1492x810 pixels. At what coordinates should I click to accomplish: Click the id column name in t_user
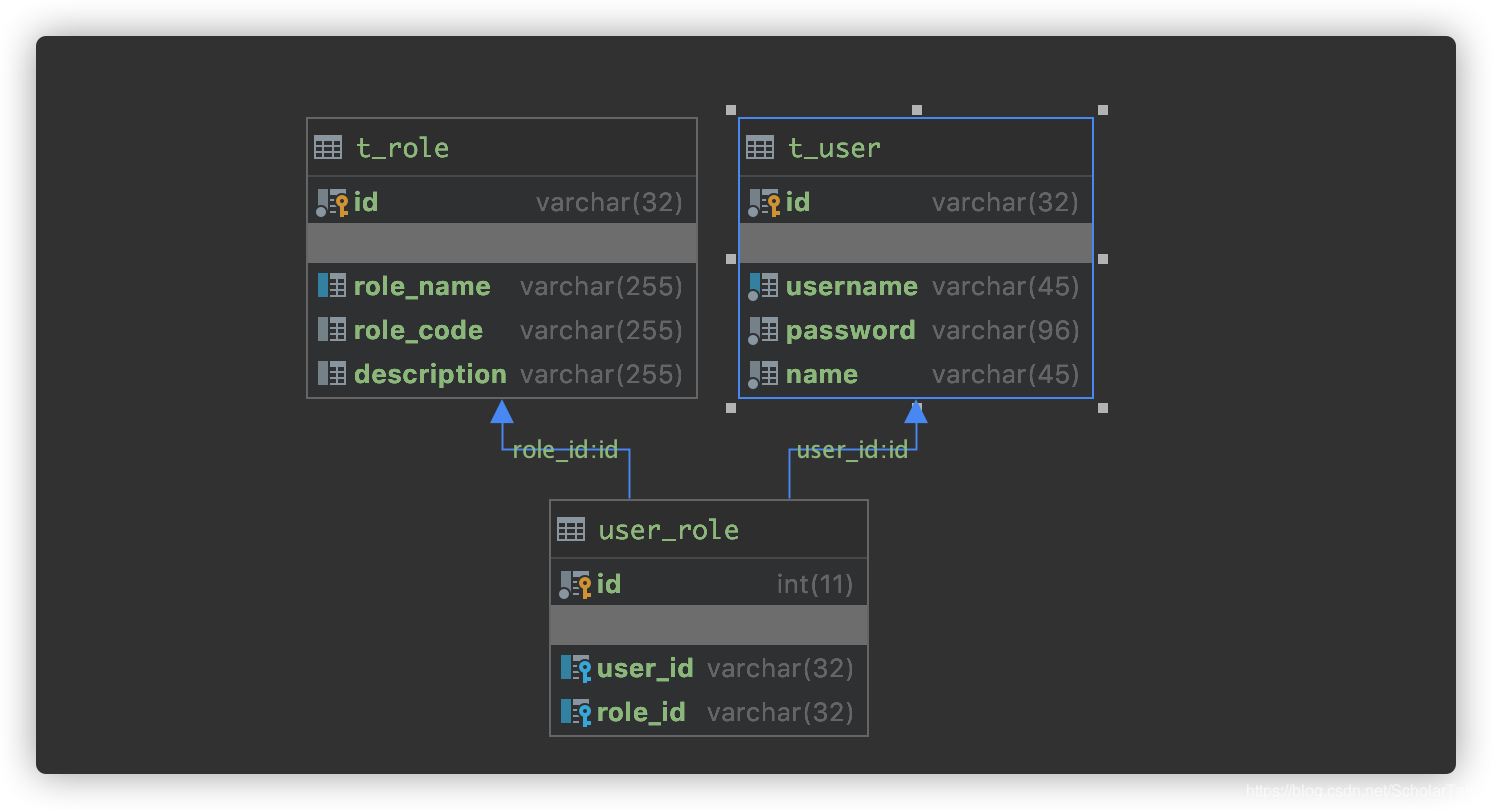tap(798, 202)
